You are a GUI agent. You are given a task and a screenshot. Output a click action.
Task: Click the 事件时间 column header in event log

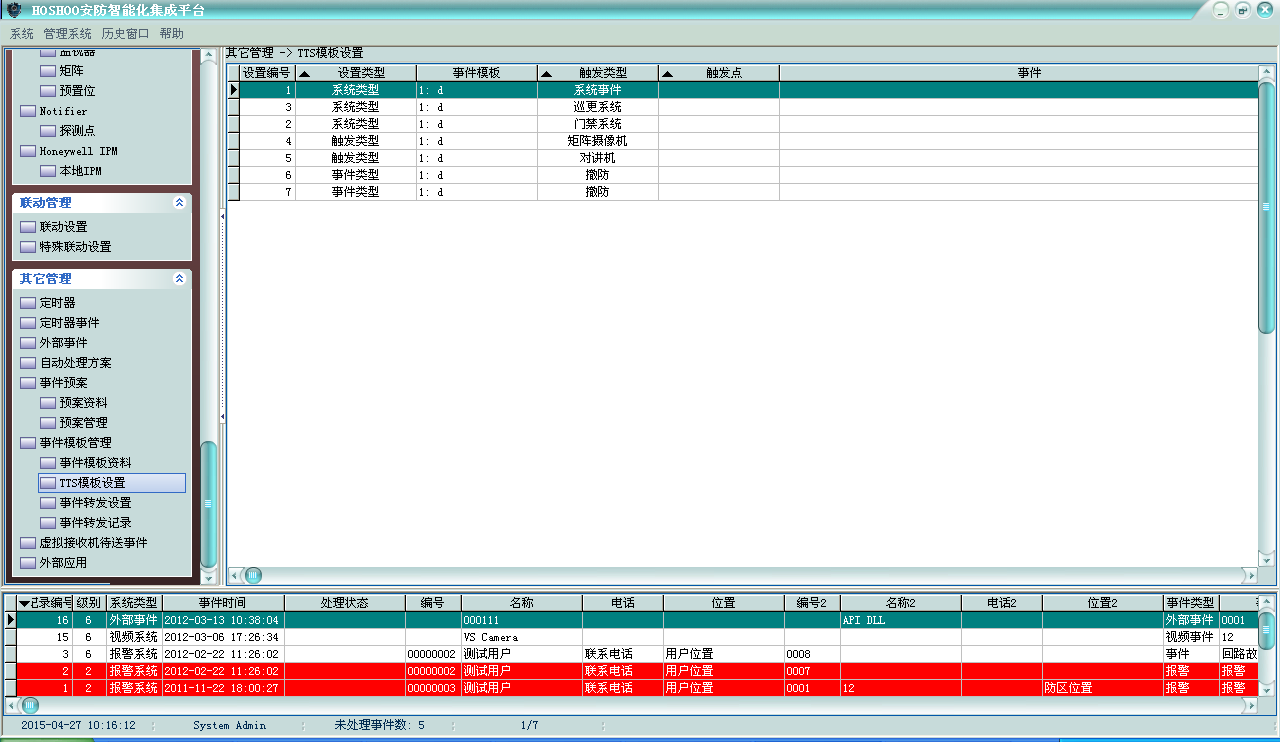click(222, 603)
